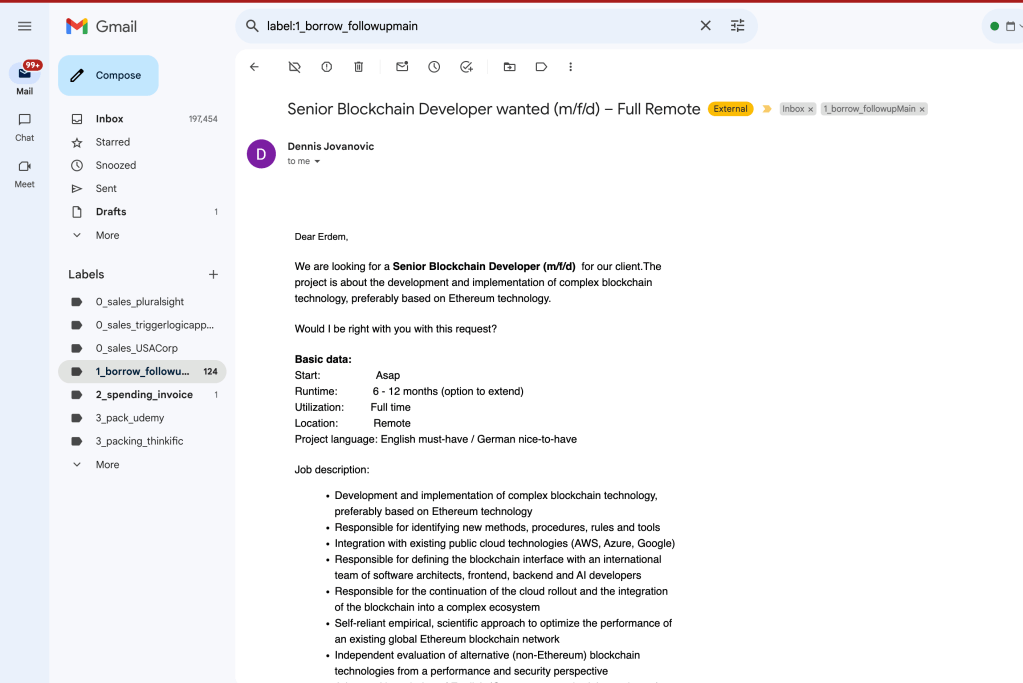This screenshot has height=683, width=1023.
Task: Click the Inbox label chip text
Action: click(x=793, y=109)
